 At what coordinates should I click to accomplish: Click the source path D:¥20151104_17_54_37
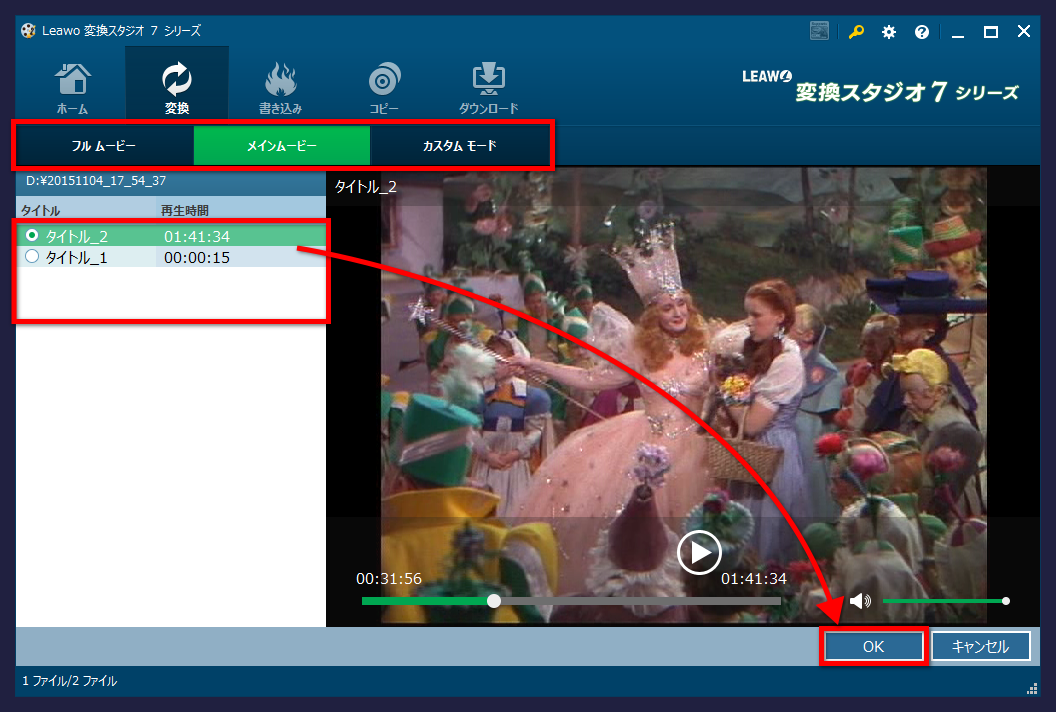pyautogui.click(x=96, y=181)
